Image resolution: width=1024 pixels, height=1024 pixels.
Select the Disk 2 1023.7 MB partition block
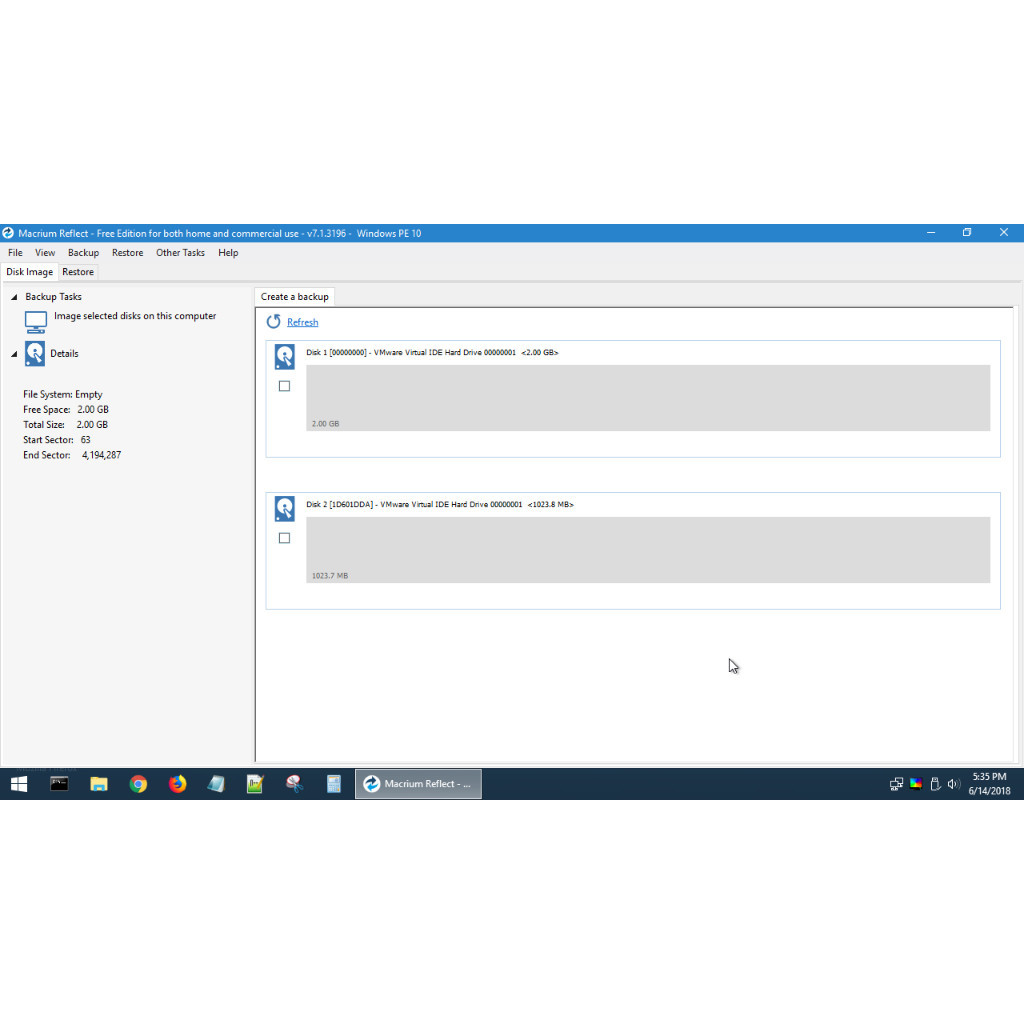point(647,549)
